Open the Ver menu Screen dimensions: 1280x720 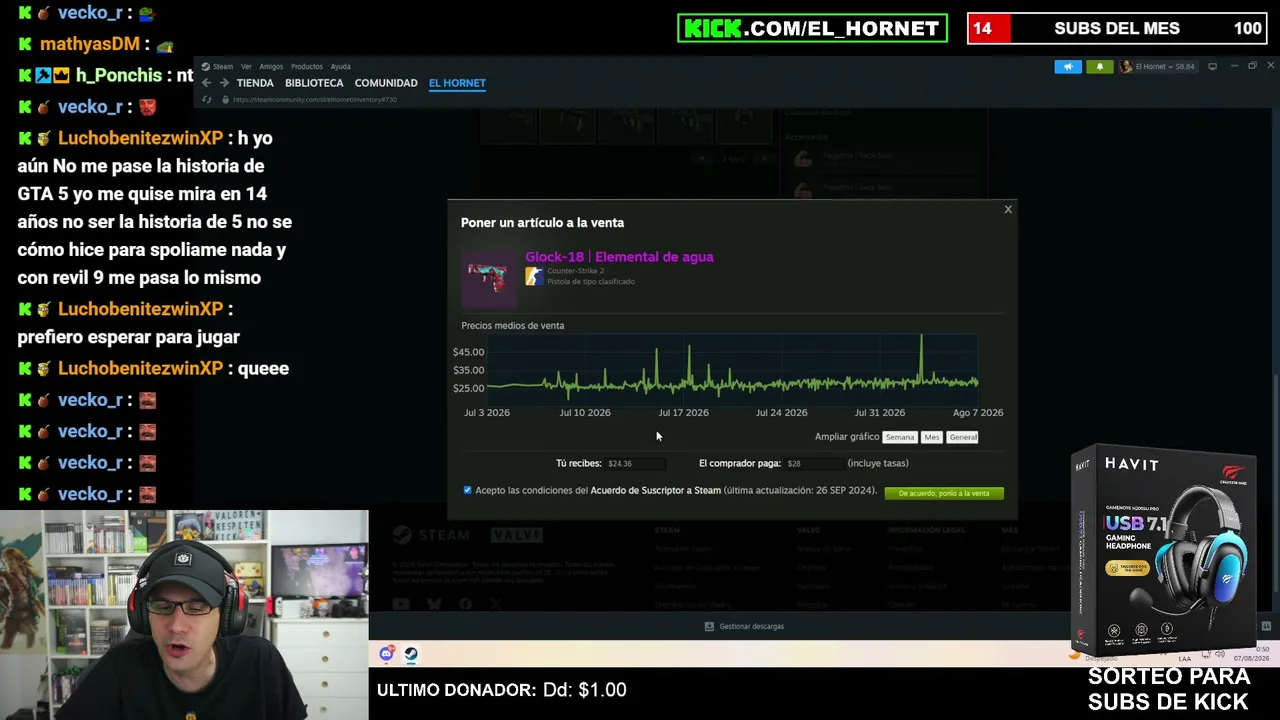coord(246,67)
